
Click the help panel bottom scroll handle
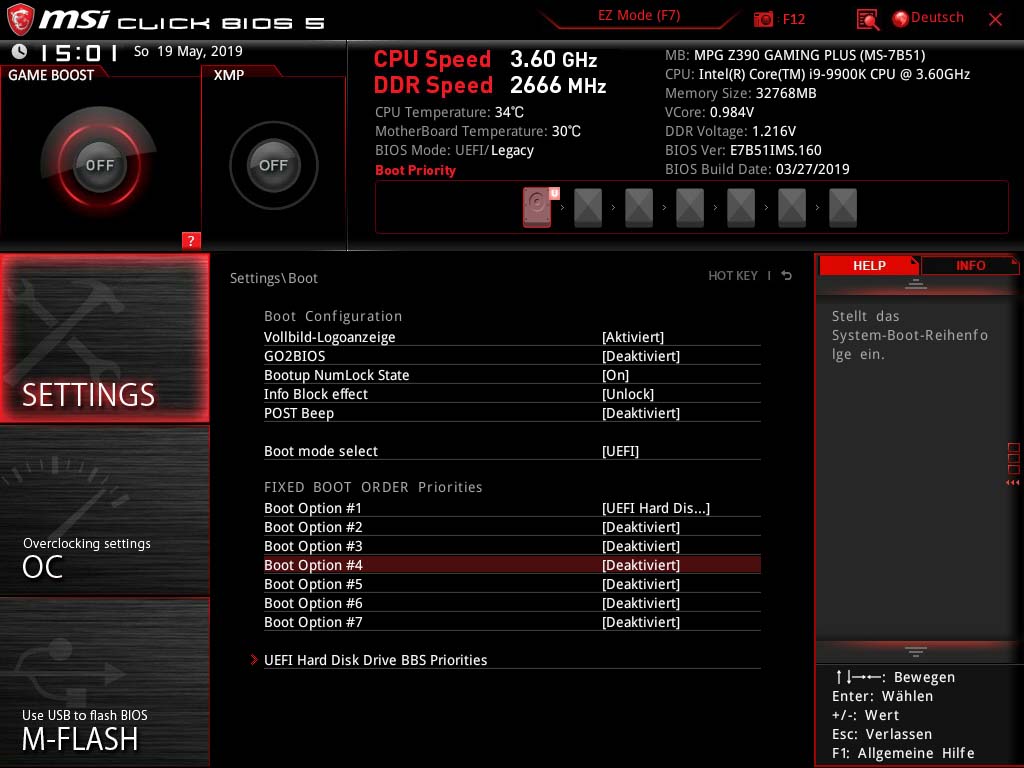point(916,651)
